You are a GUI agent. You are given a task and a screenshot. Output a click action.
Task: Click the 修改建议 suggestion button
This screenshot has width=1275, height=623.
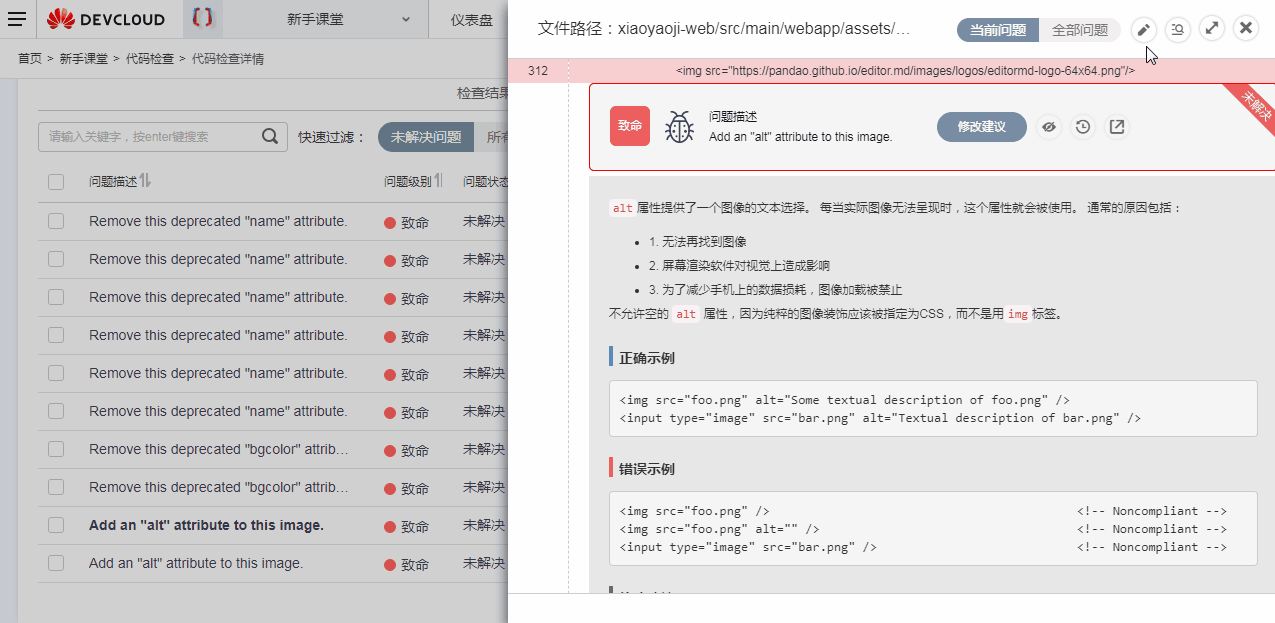pyautogui.click(x=980, y=126)
